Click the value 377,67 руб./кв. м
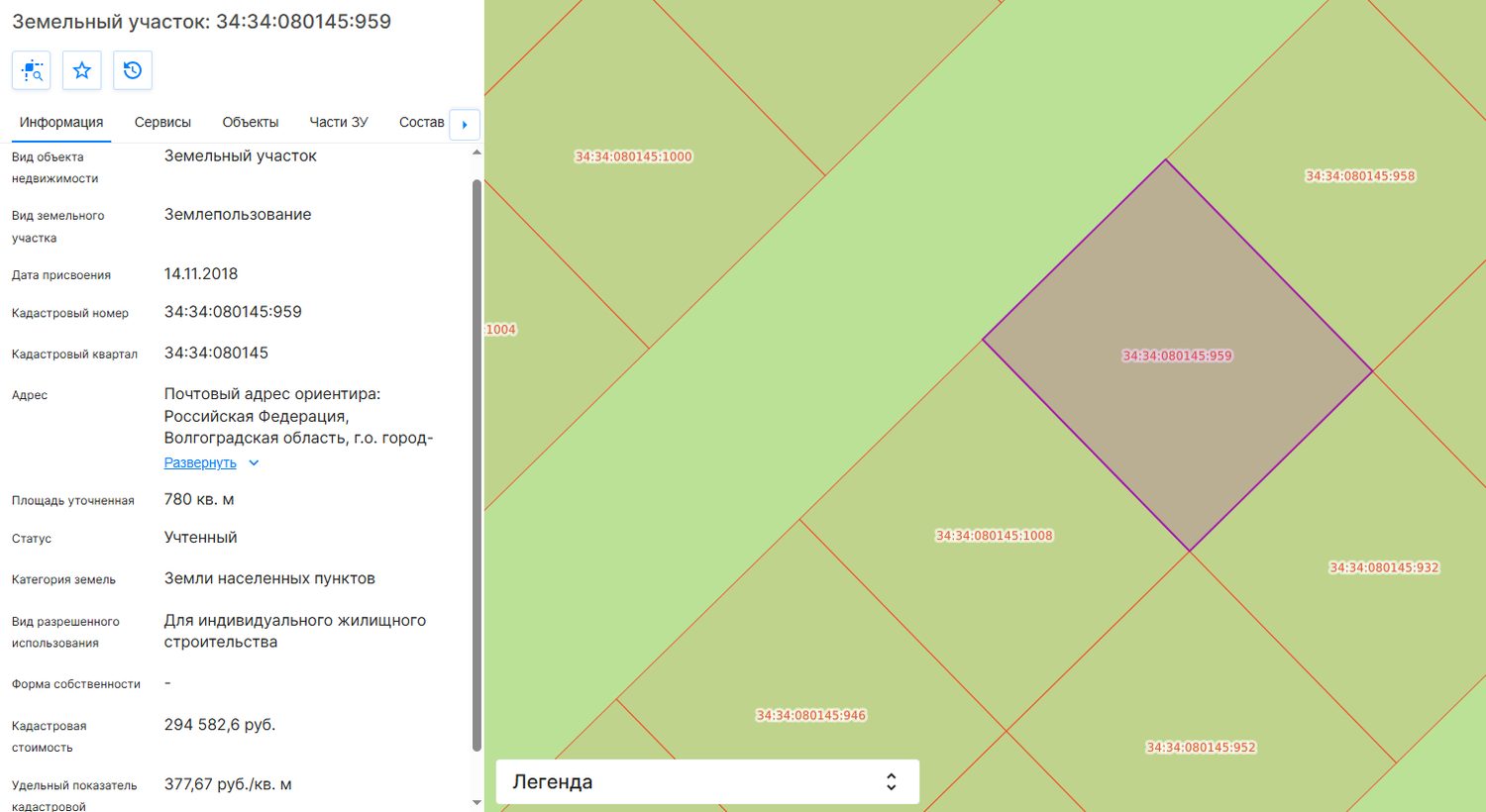 pyautogui.click(x=228, y=784)
